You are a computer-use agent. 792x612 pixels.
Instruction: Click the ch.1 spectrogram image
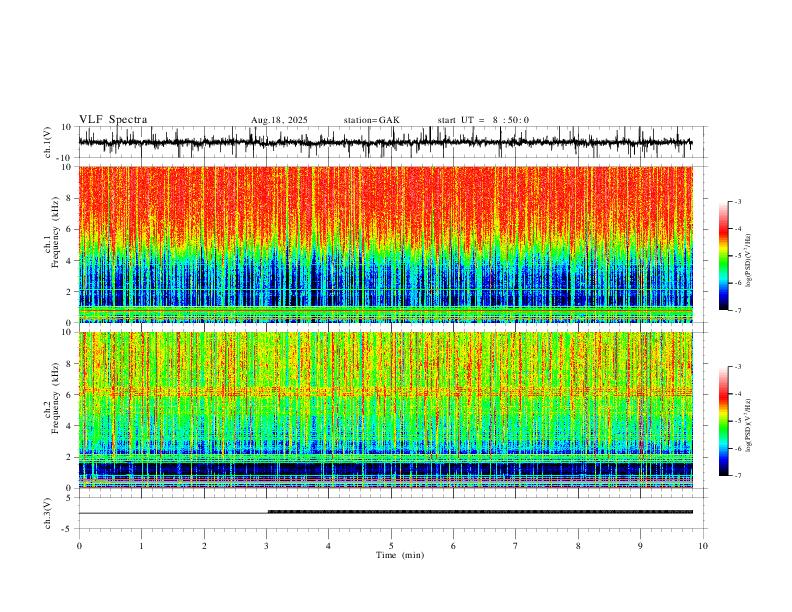pos(385,244)
